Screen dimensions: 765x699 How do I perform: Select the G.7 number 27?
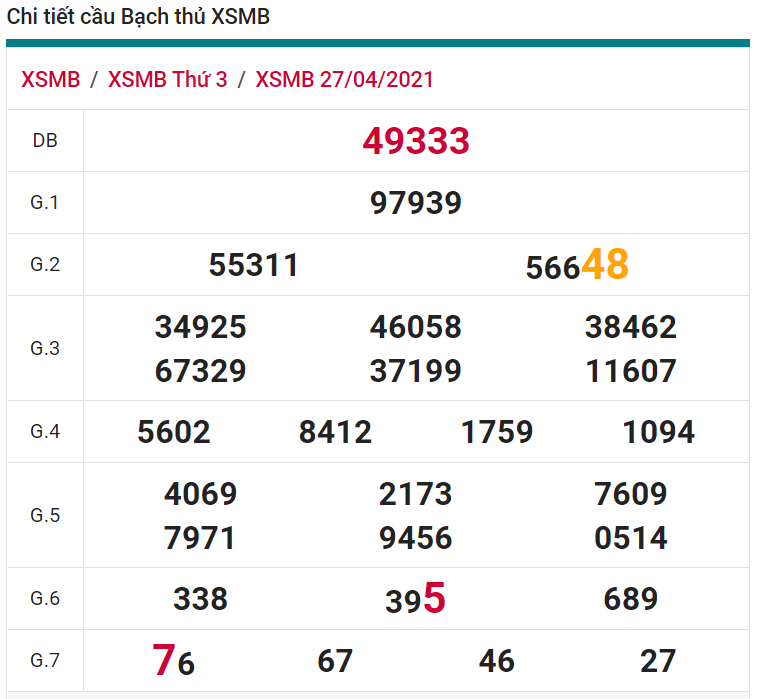(658, 661)
